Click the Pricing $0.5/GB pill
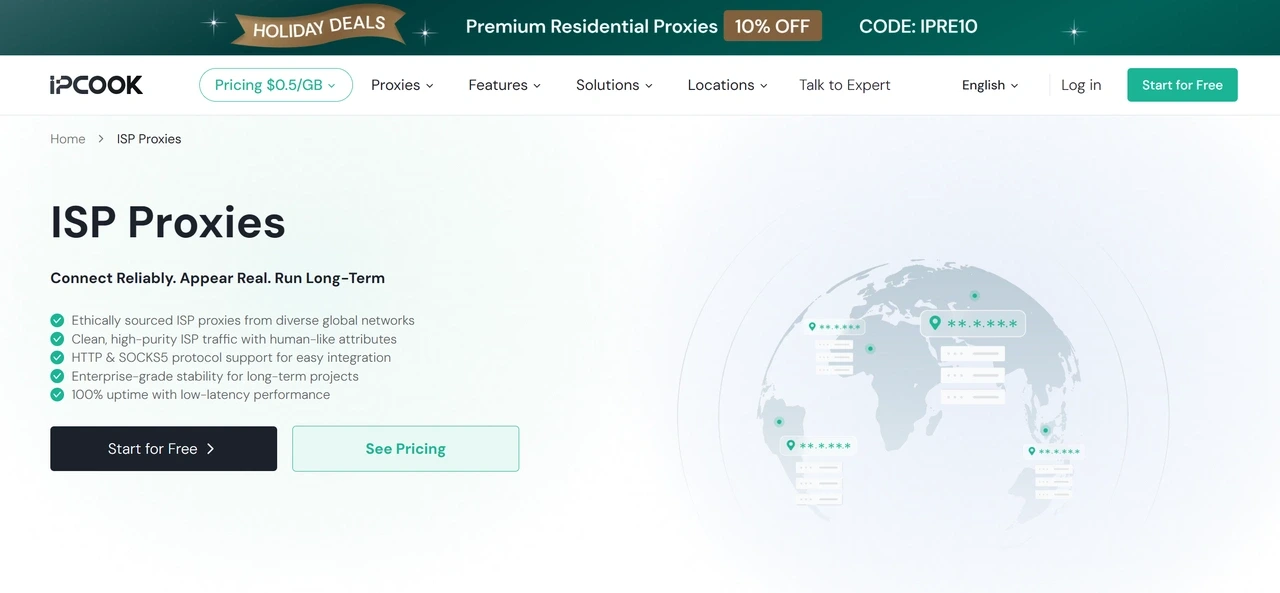 (x=276, y=85)
